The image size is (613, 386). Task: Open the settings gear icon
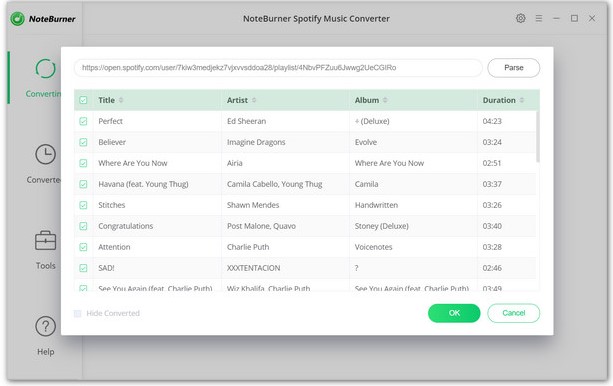(x=520, y=18)
